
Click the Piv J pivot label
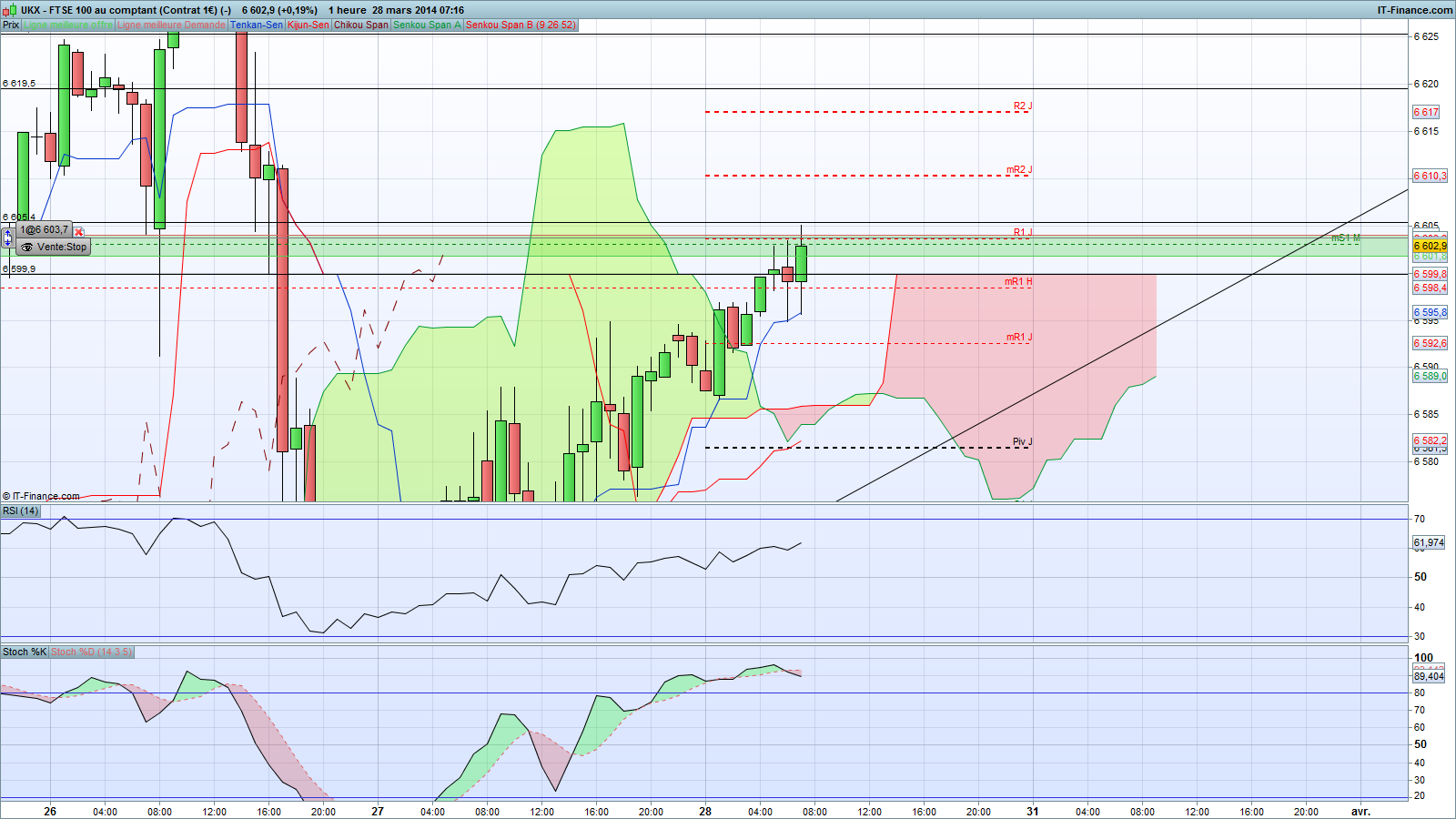(1023, 442)
